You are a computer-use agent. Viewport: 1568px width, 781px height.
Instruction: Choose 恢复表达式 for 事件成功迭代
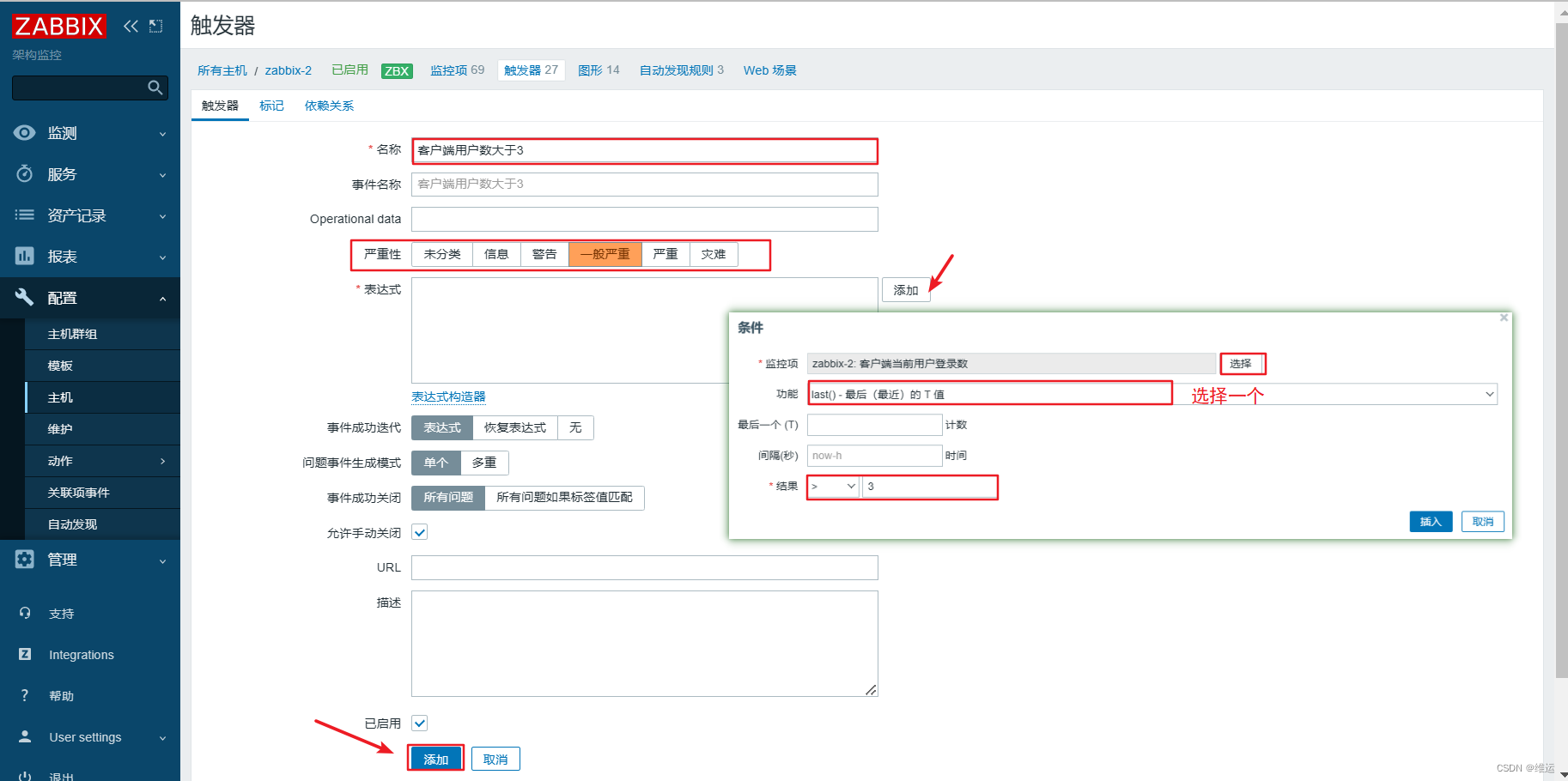pyautogui.click(x=515, y=427)
